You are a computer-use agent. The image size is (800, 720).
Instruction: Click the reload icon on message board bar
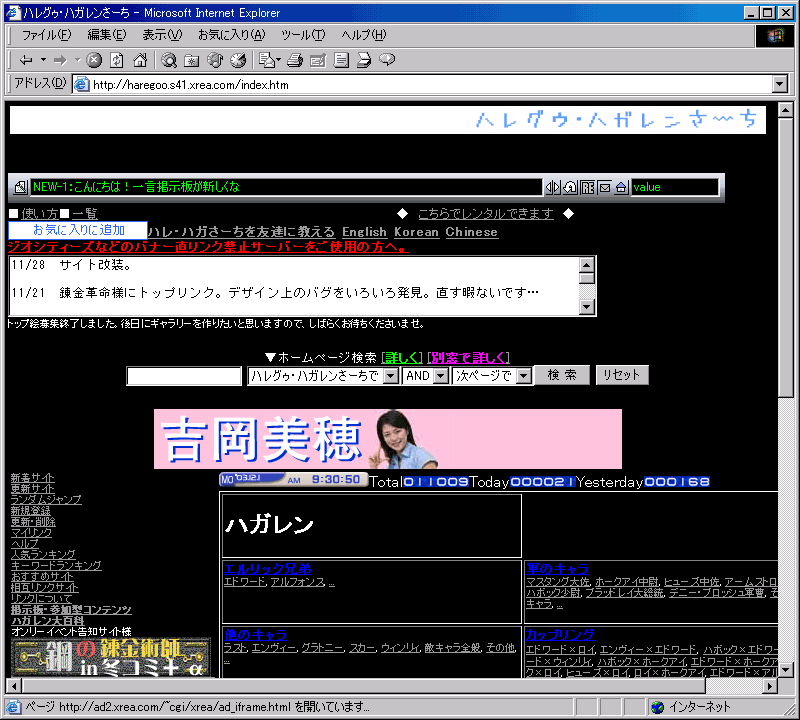click(x=570, y=187)
